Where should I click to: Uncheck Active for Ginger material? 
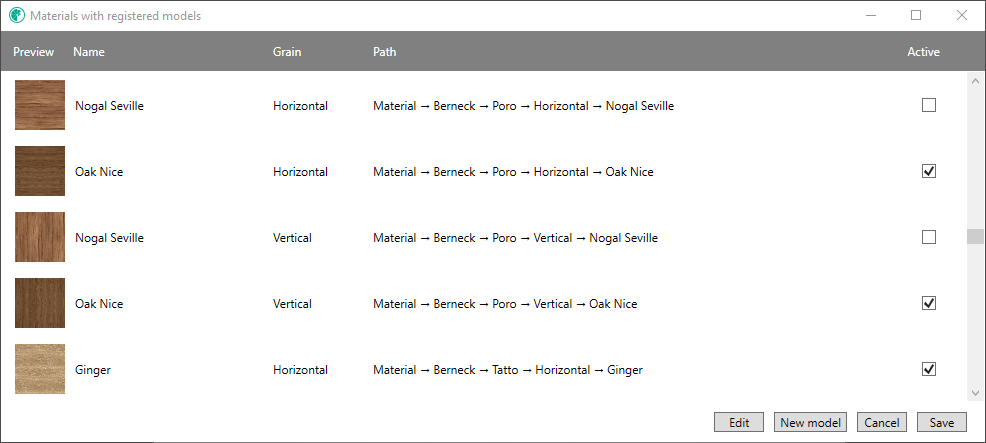(x=929, y=369)
